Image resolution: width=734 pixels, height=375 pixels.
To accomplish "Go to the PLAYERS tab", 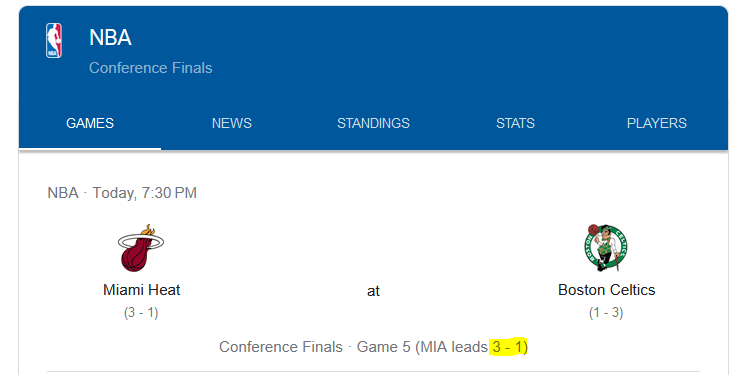I will click(657, 123).
